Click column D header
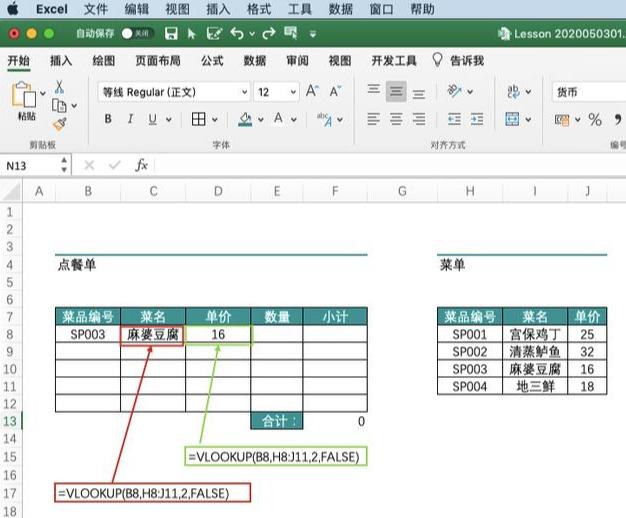626x518 pixels. [x=218, y=191]
